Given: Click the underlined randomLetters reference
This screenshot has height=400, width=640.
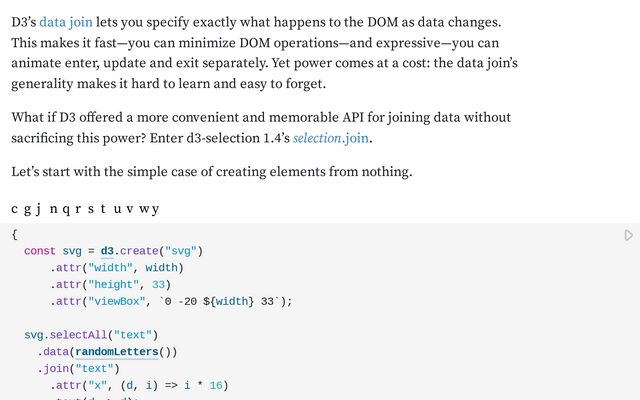Looking at the screenshot, I should point(117,351).
